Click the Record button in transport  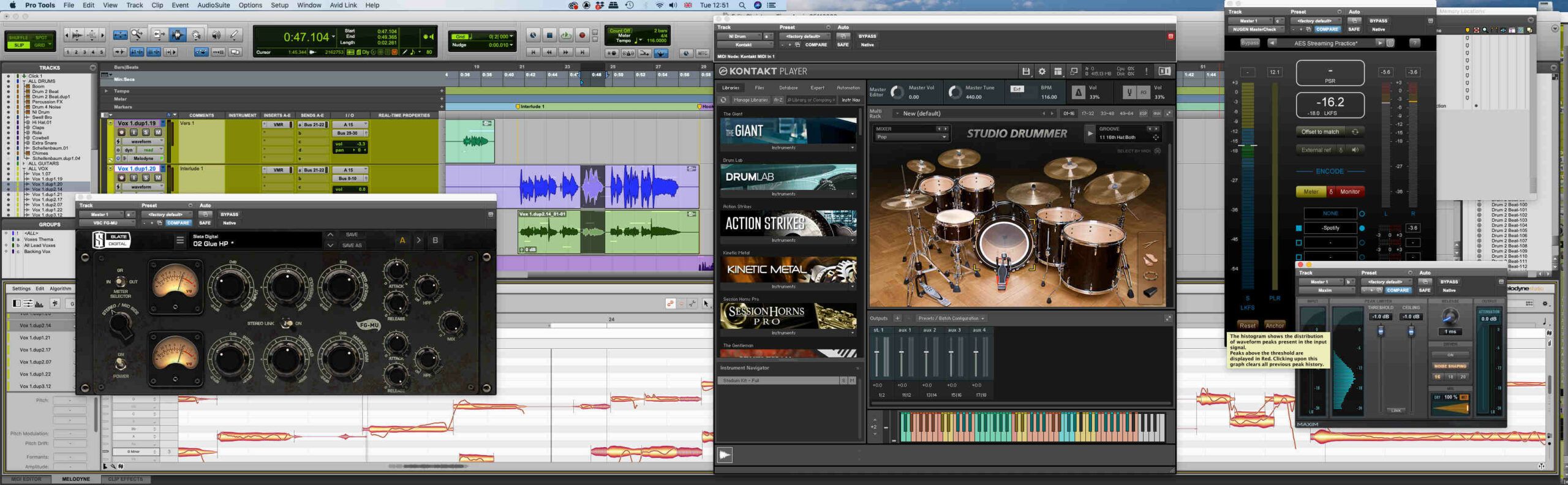click(x=582, y=36)
